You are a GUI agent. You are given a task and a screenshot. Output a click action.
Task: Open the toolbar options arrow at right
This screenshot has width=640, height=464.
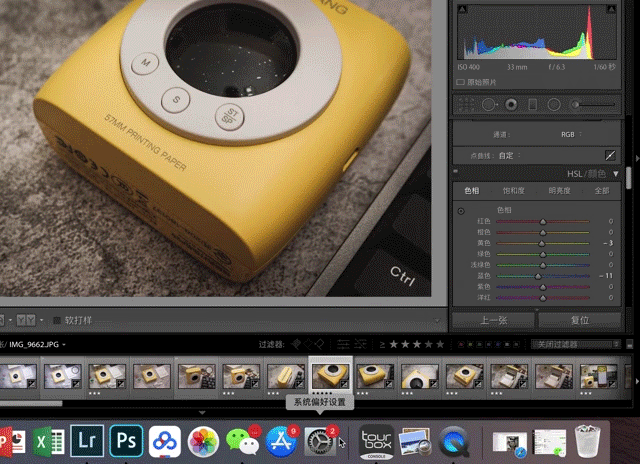pyautogui.click(x=438, y=321)
